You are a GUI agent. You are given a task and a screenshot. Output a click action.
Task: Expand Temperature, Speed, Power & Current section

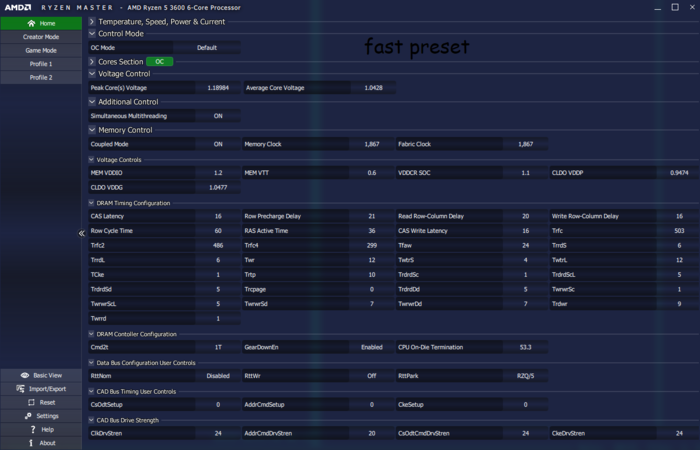pos(92,21)
